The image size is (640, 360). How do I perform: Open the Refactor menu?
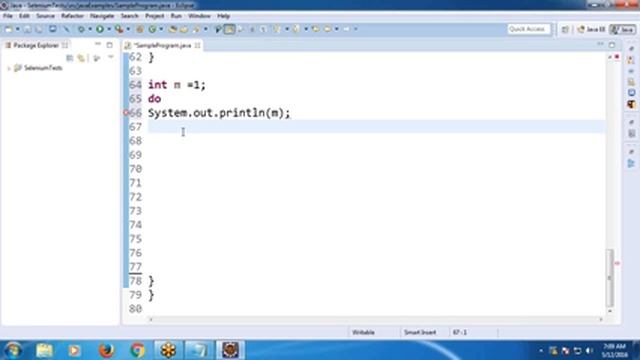[x=72, y=16]
